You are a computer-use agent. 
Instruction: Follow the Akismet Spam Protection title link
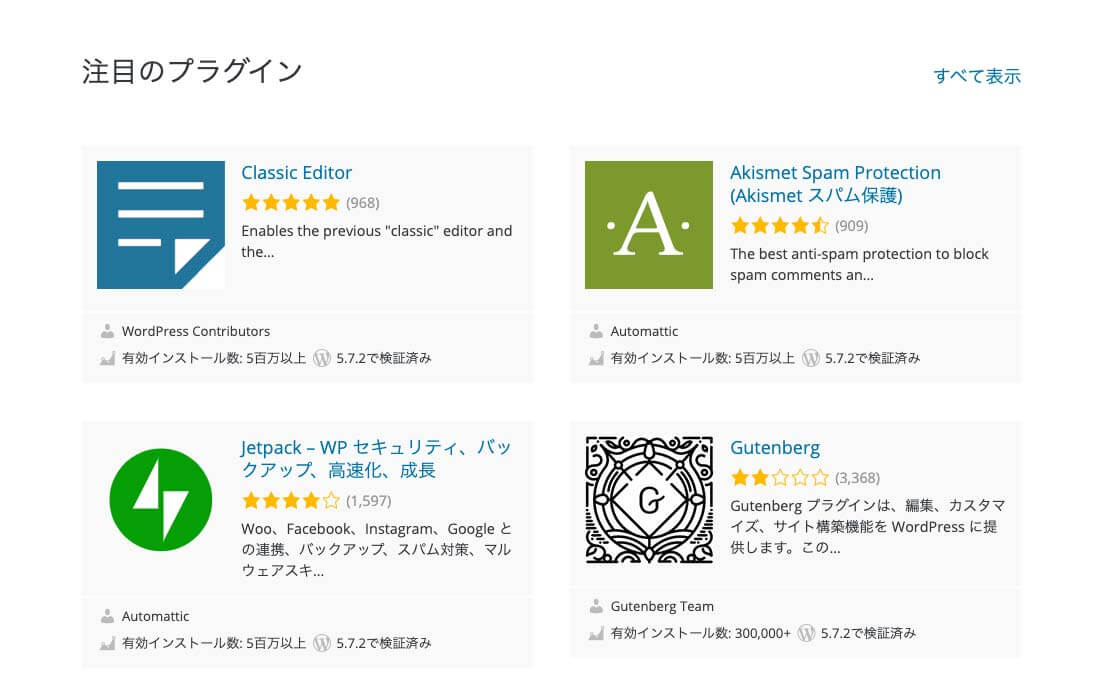pyautogui.click(x=835, y=184)
